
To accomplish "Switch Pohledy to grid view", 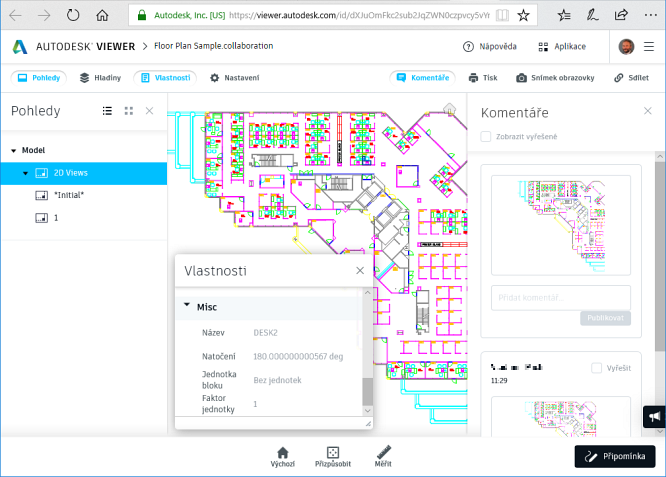I will click(129, 111).
